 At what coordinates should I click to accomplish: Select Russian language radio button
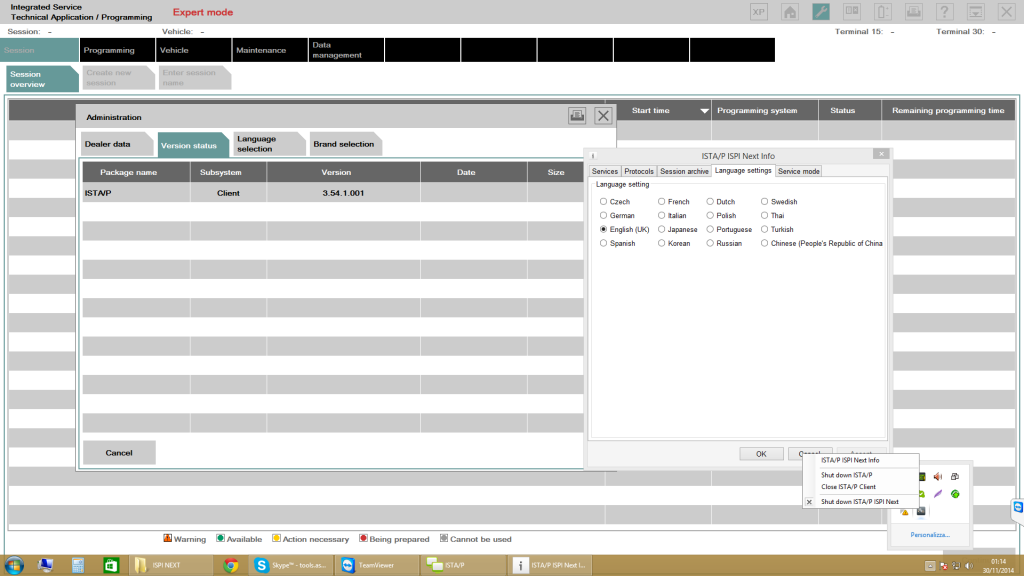710,243
